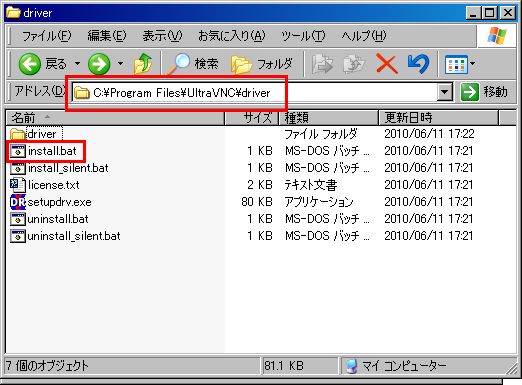Image resolution: width=522 pixels, height=385 pixels.
Task: Click the green Forward arrow button
Action: (x=99, y=64)
